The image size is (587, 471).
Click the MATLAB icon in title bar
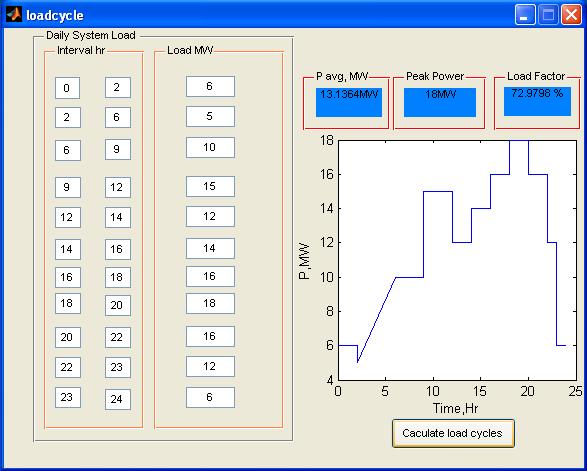(x=14, y=14)
